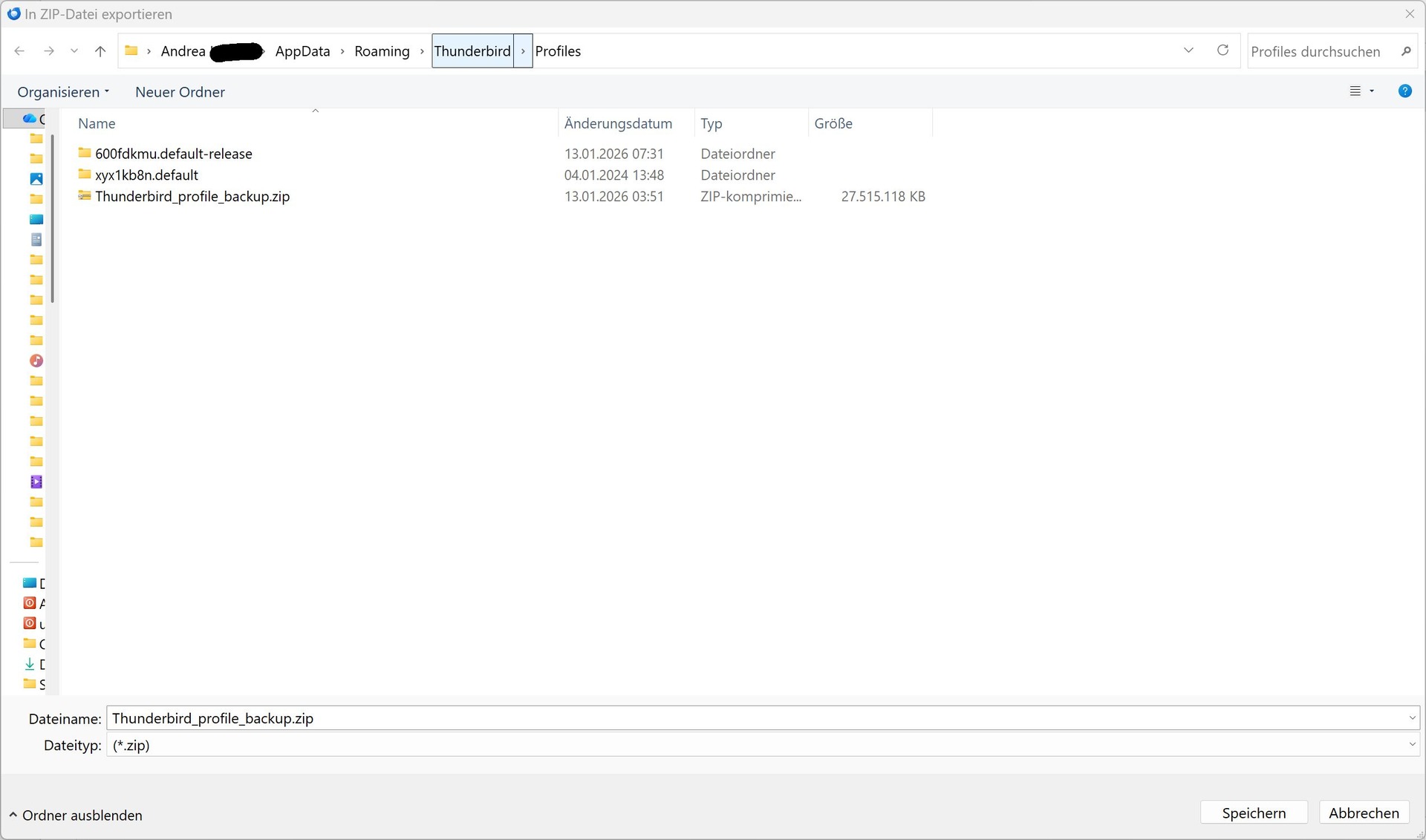1426x840 pixels.
Task: Click the up one level arrow
Action: pos(100,51)
